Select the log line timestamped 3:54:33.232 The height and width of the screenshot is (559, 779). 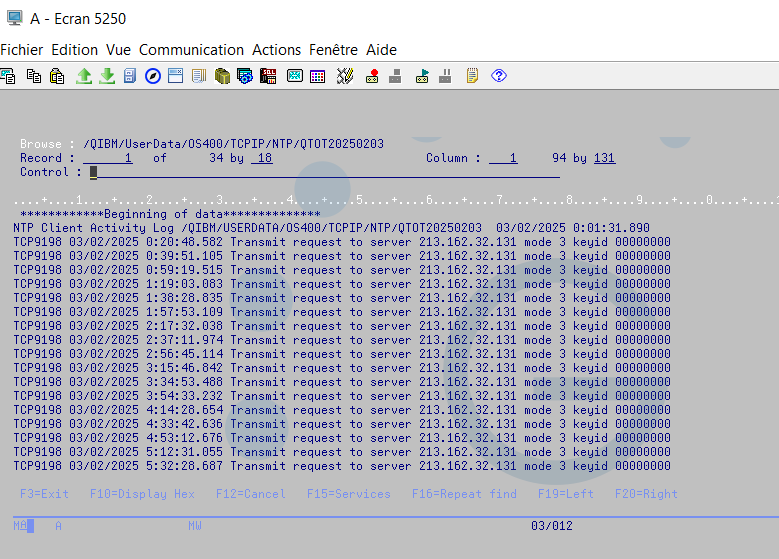click(342, 396)
